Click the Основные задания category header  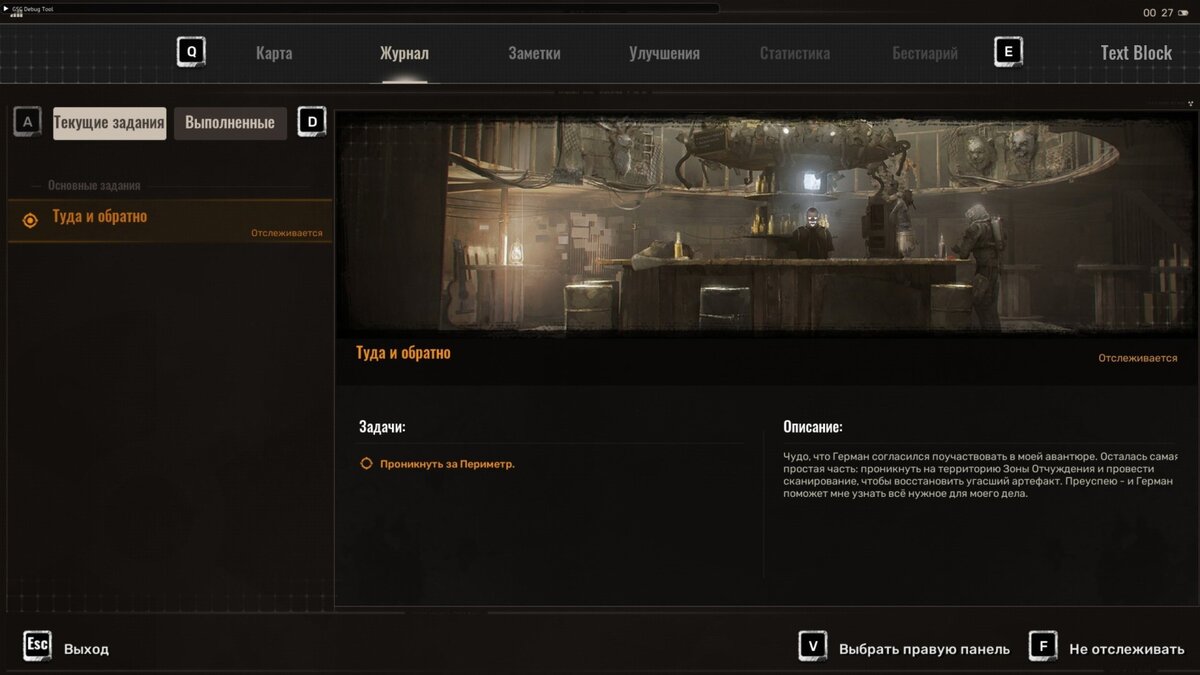coord(94,186)
